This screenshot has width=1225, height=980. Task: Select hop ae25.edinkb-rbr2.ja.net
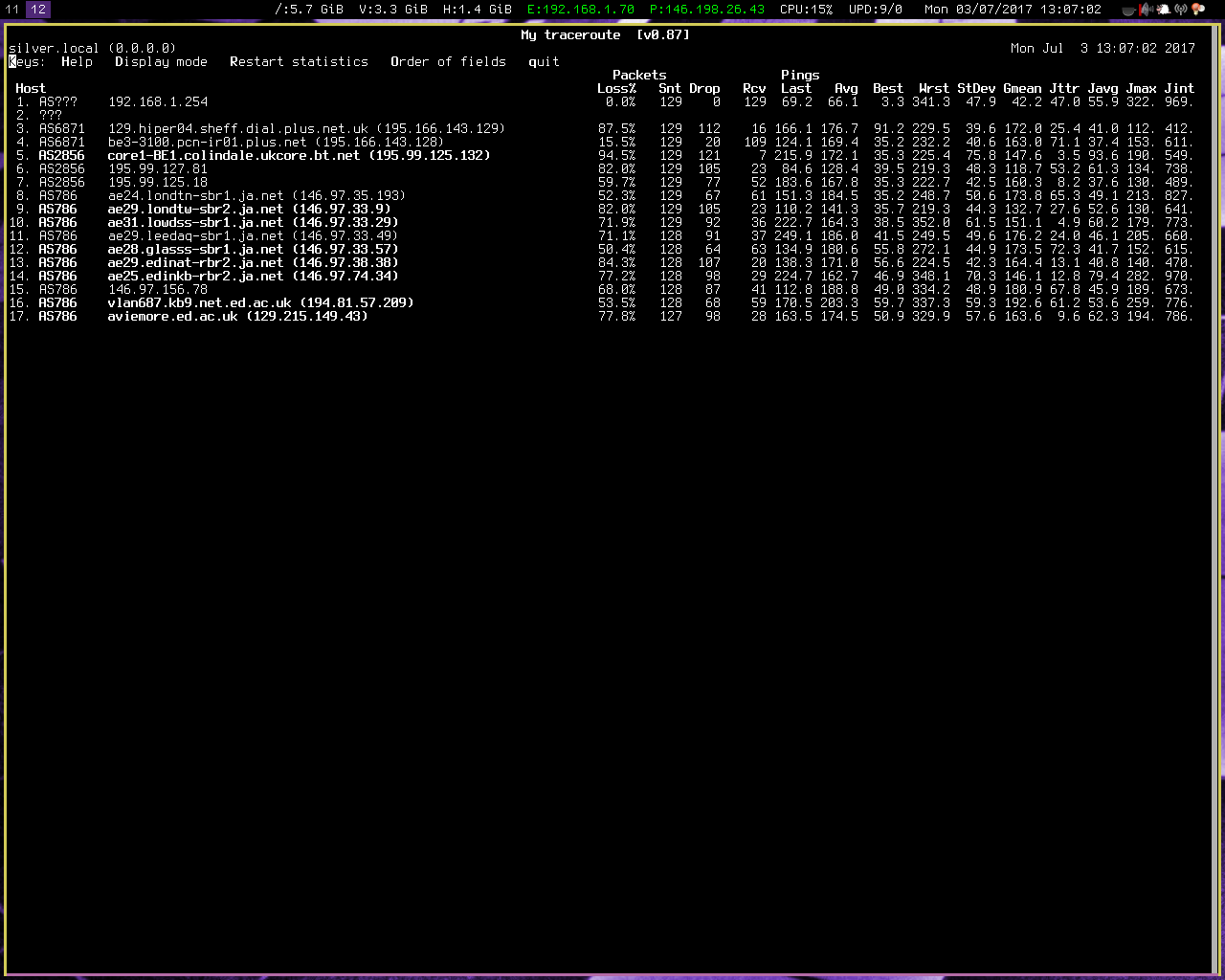coord(253,276)
